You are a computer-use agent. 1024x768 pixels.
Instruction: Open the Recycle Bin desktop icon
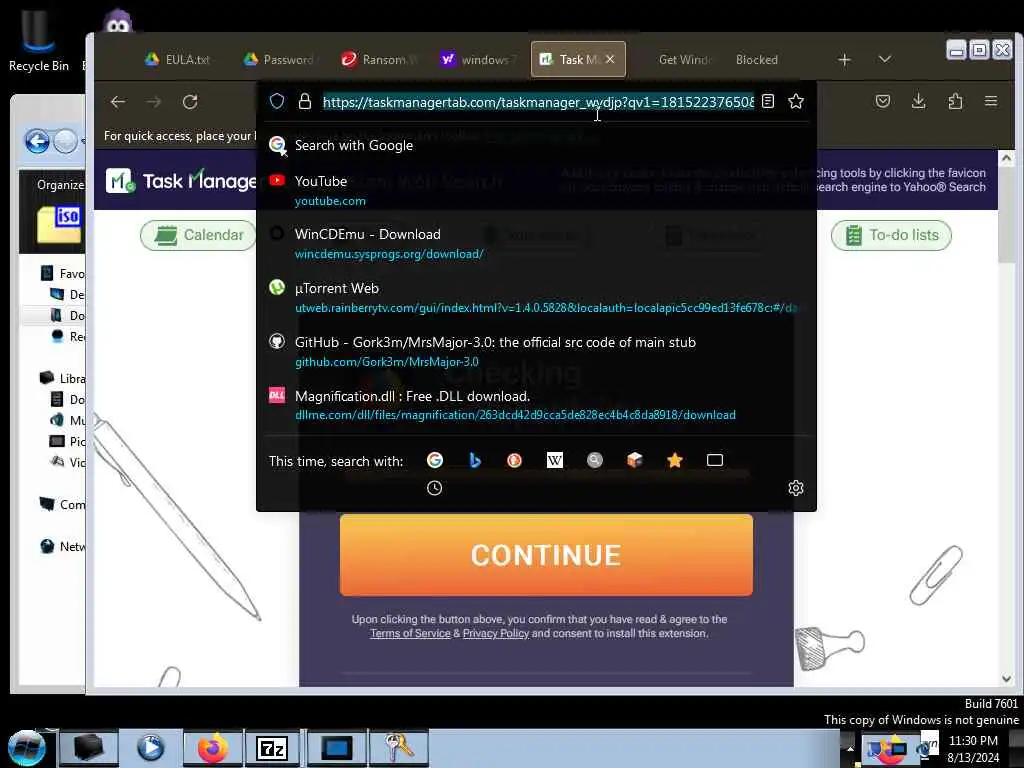(x=38, y=39)
